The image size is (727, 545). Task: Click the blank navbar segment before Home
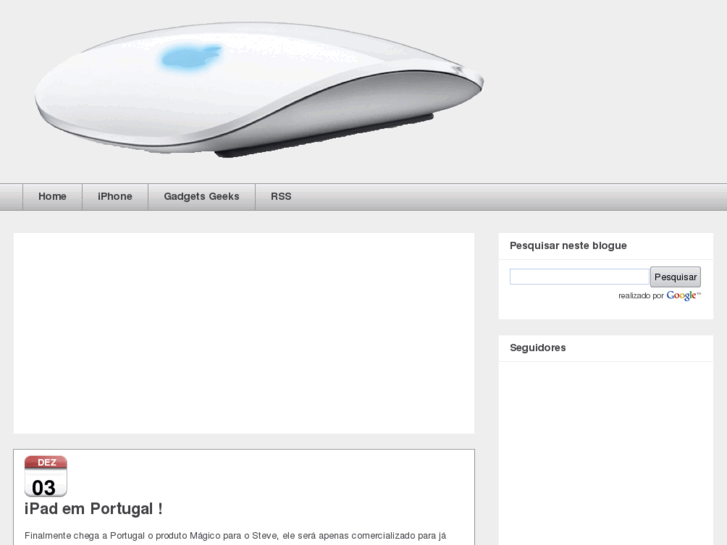click(11, 197)
